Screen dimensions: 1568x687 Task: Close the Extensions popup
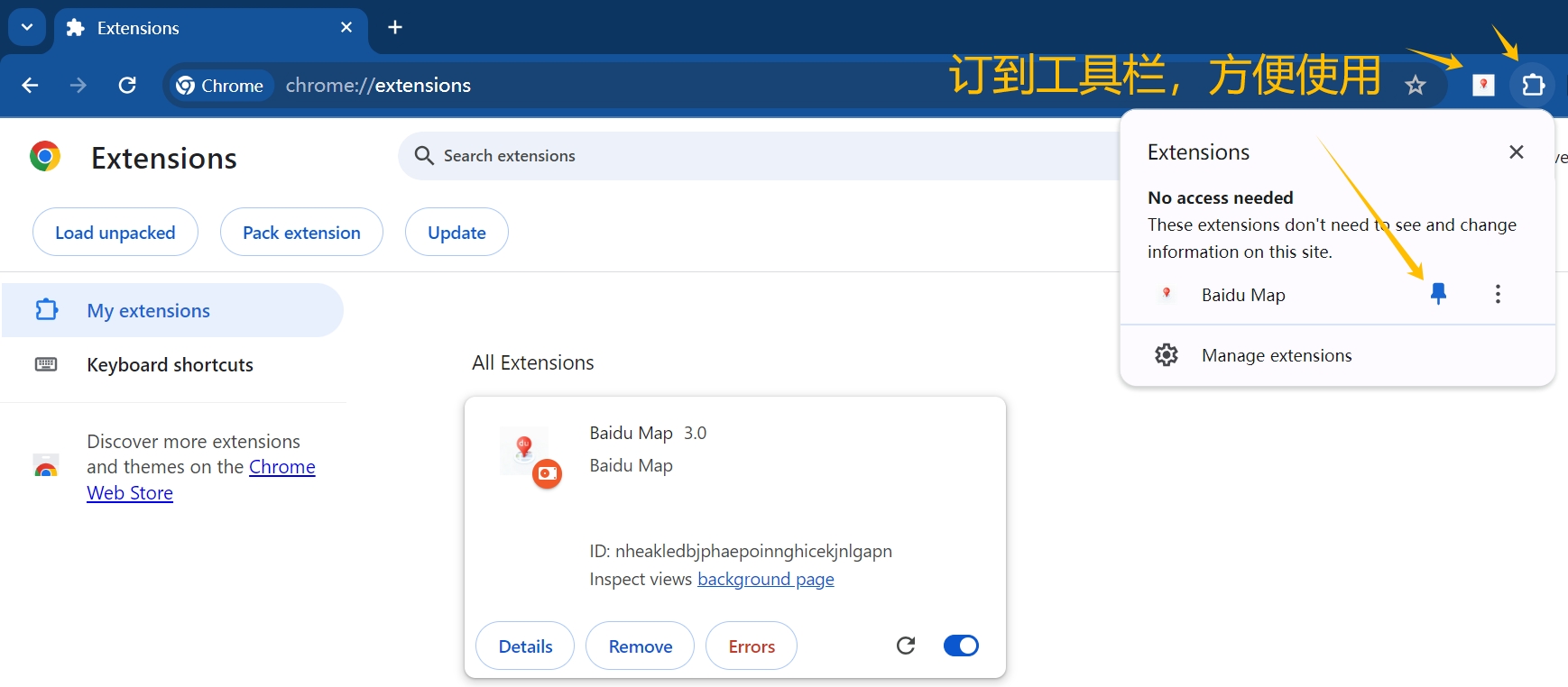[x=1517, y=152]
